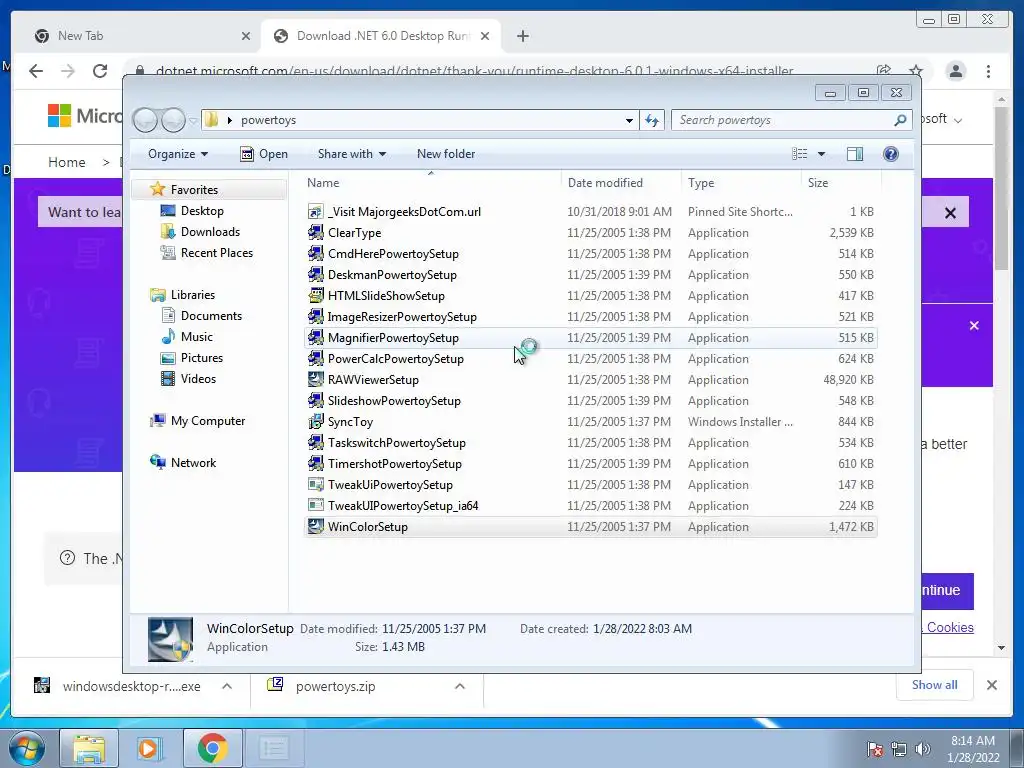Click the search magnifier icon in Explorer
This screenshot has height=768, width=1024.
pyautogui.click(x=900, y=120)
